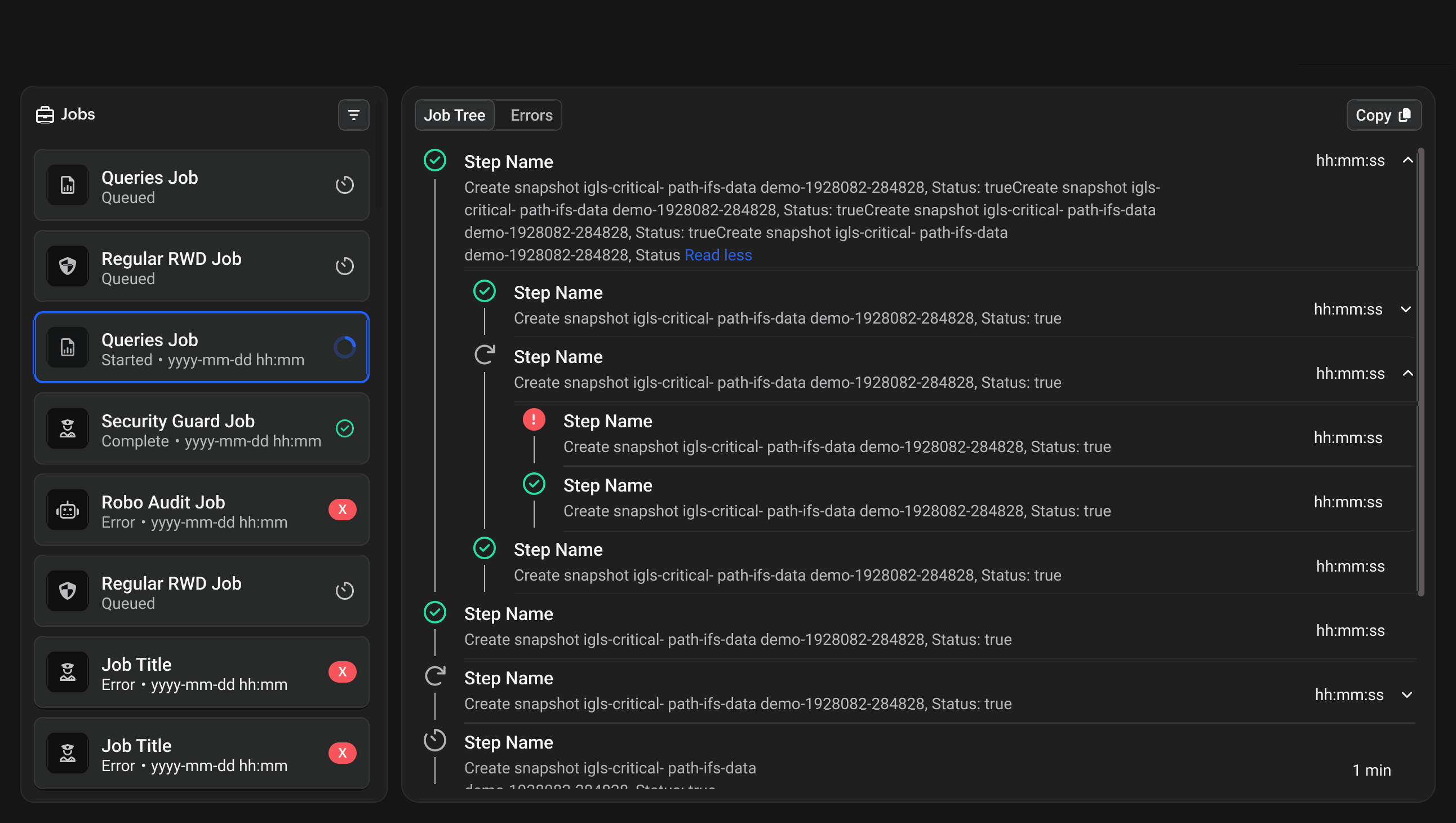The height and width of the screenshot is (823, 1456).
Task: Click the filter icon in Jobs panel
Action: pos(353,116)
